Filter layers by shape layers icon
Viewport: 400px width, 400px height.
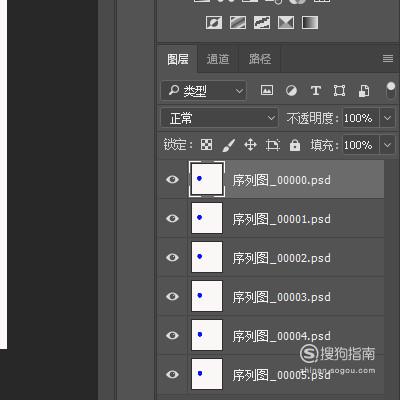tap(339, 91)
